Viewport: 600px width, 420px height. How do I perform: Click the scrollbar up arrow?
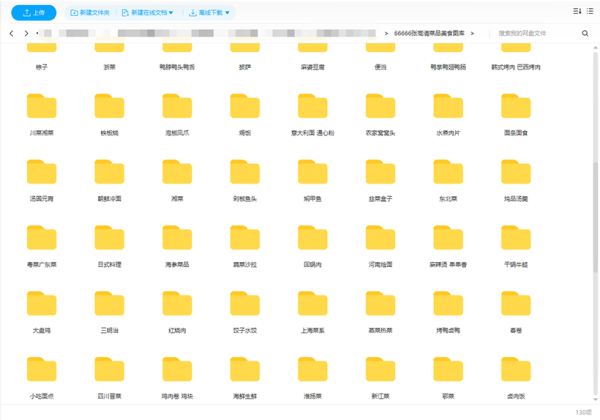click(x=595, y=48)
